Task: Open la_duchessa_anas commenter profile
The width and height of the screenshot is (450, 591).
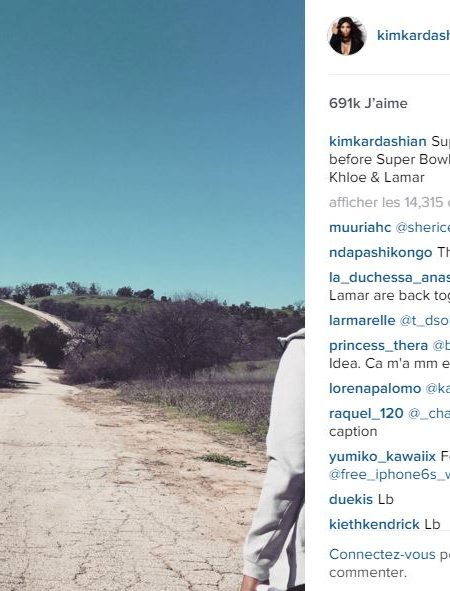Action: tap(389, 277)
